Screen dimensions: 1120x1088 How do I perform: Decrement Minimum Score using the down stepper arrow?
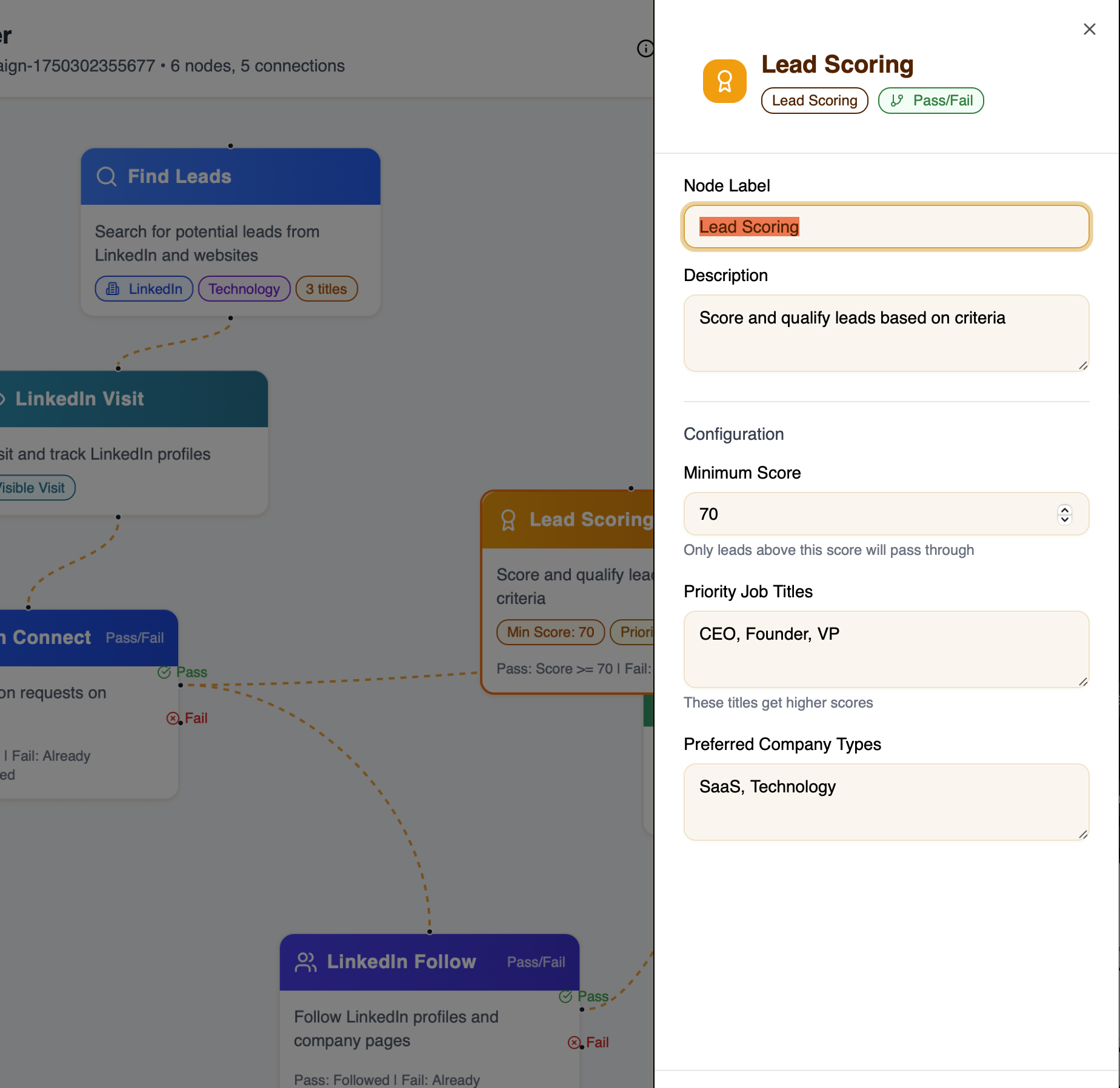[x=1064, y=519]
